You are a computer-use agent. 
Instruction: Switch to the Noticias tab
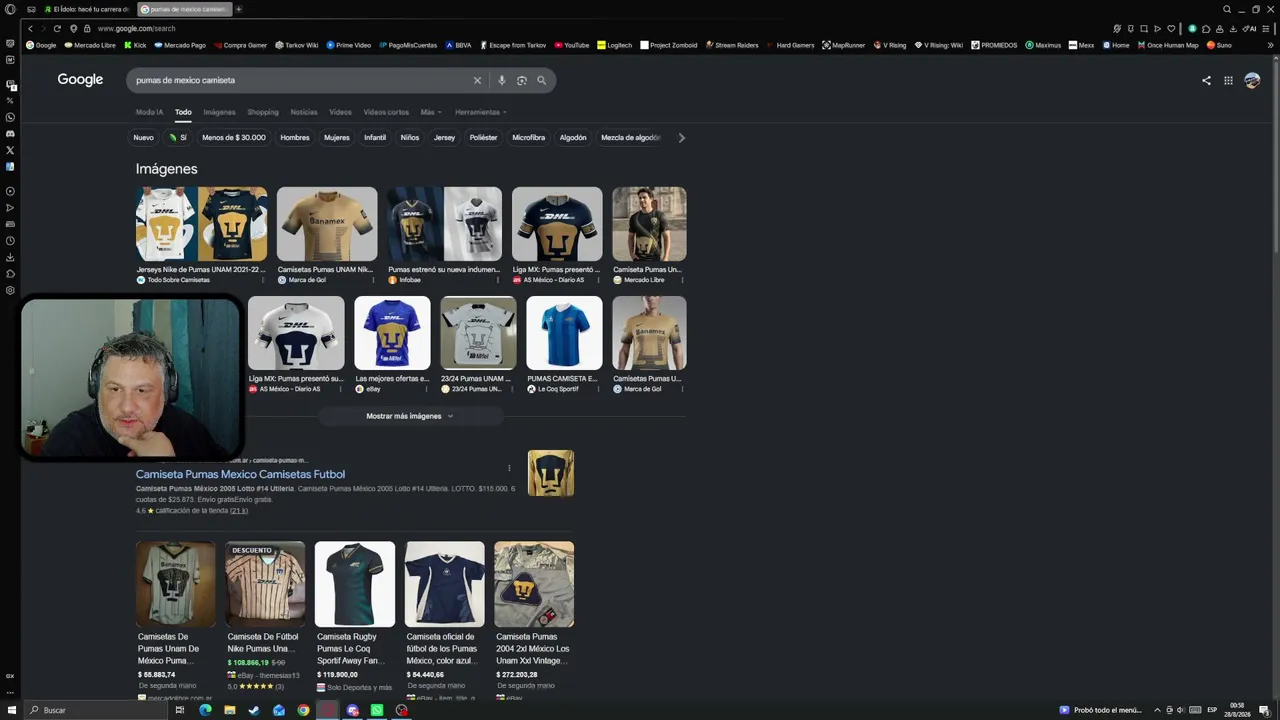pyautogui.click(x=304, y=112)
